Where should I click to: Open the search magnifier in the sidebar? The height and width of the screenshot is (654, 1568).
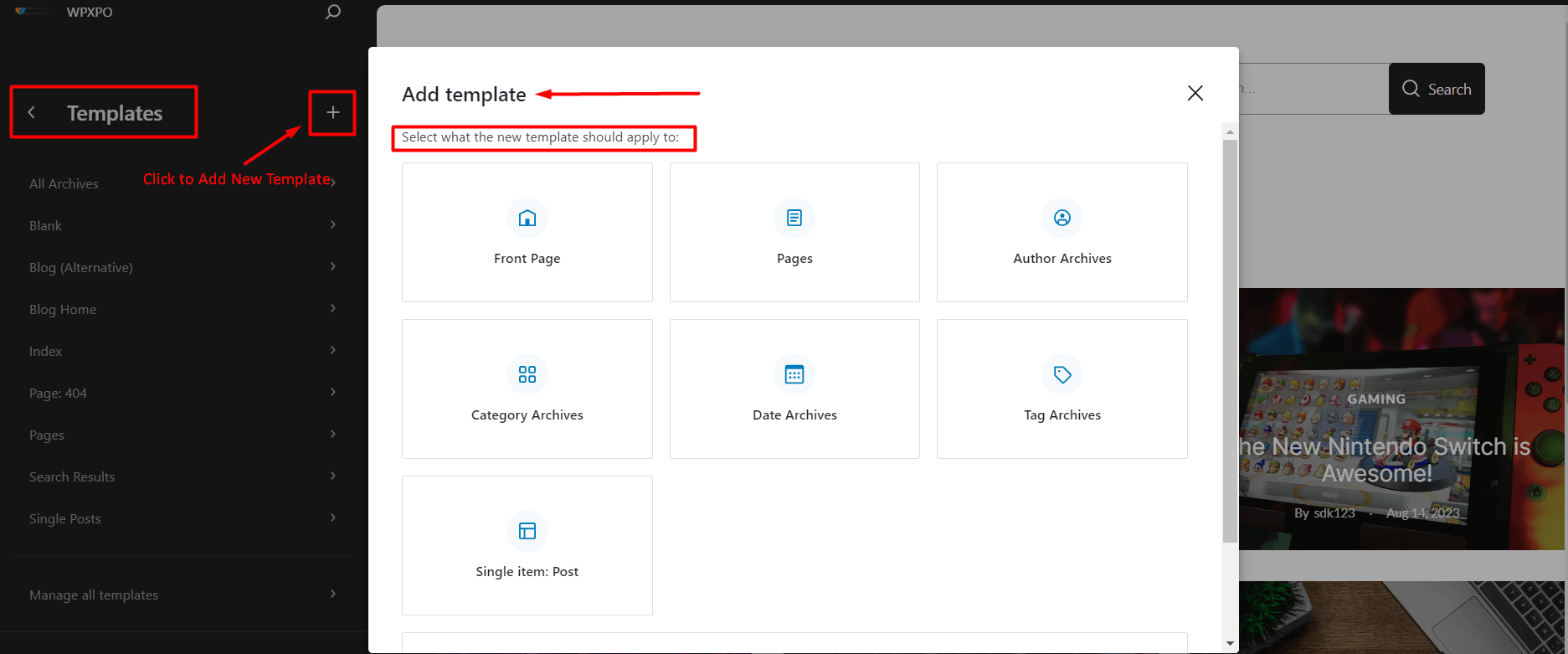tap(332, 13)
